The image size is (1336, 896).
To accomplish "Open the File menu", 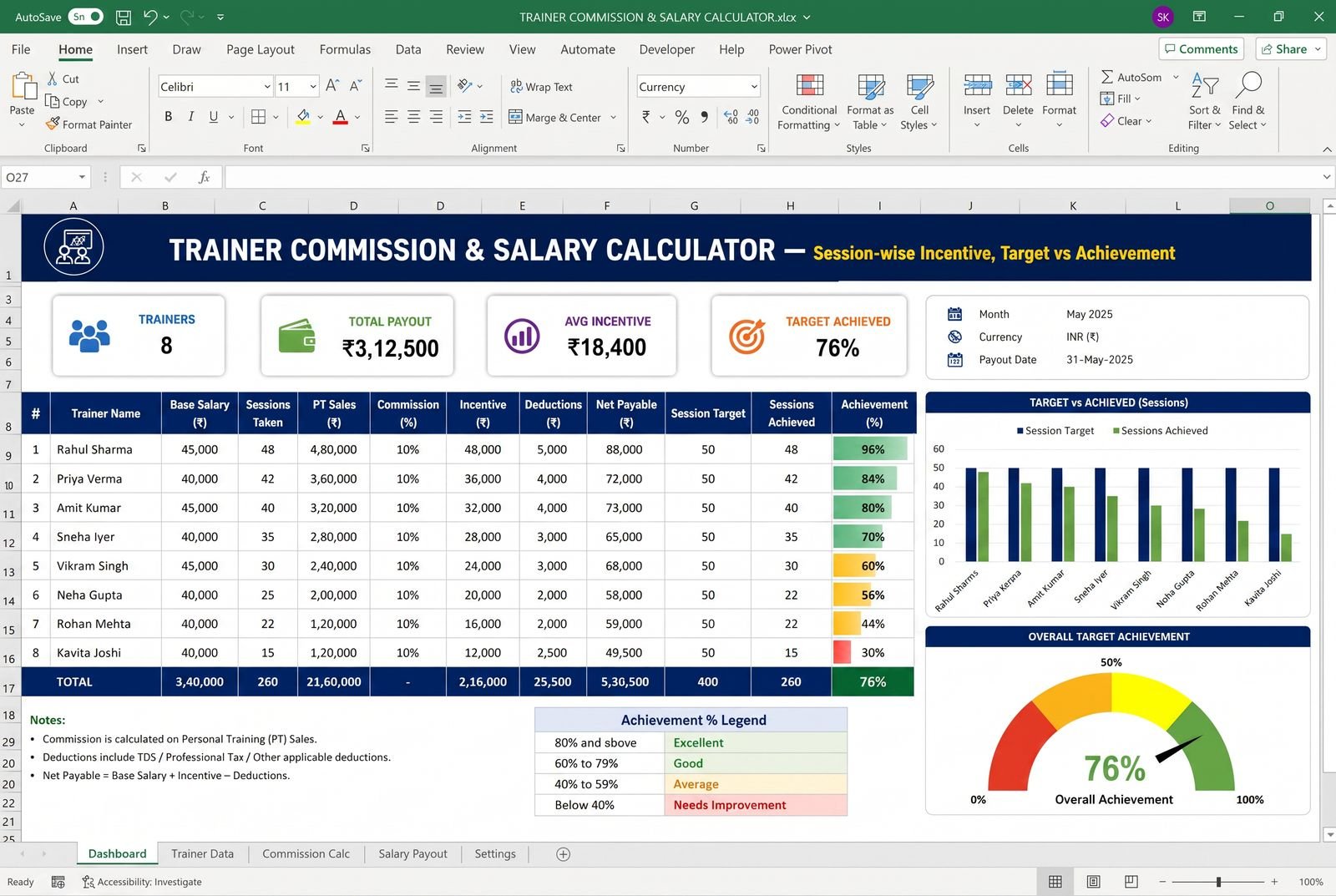I will [21, 49].
